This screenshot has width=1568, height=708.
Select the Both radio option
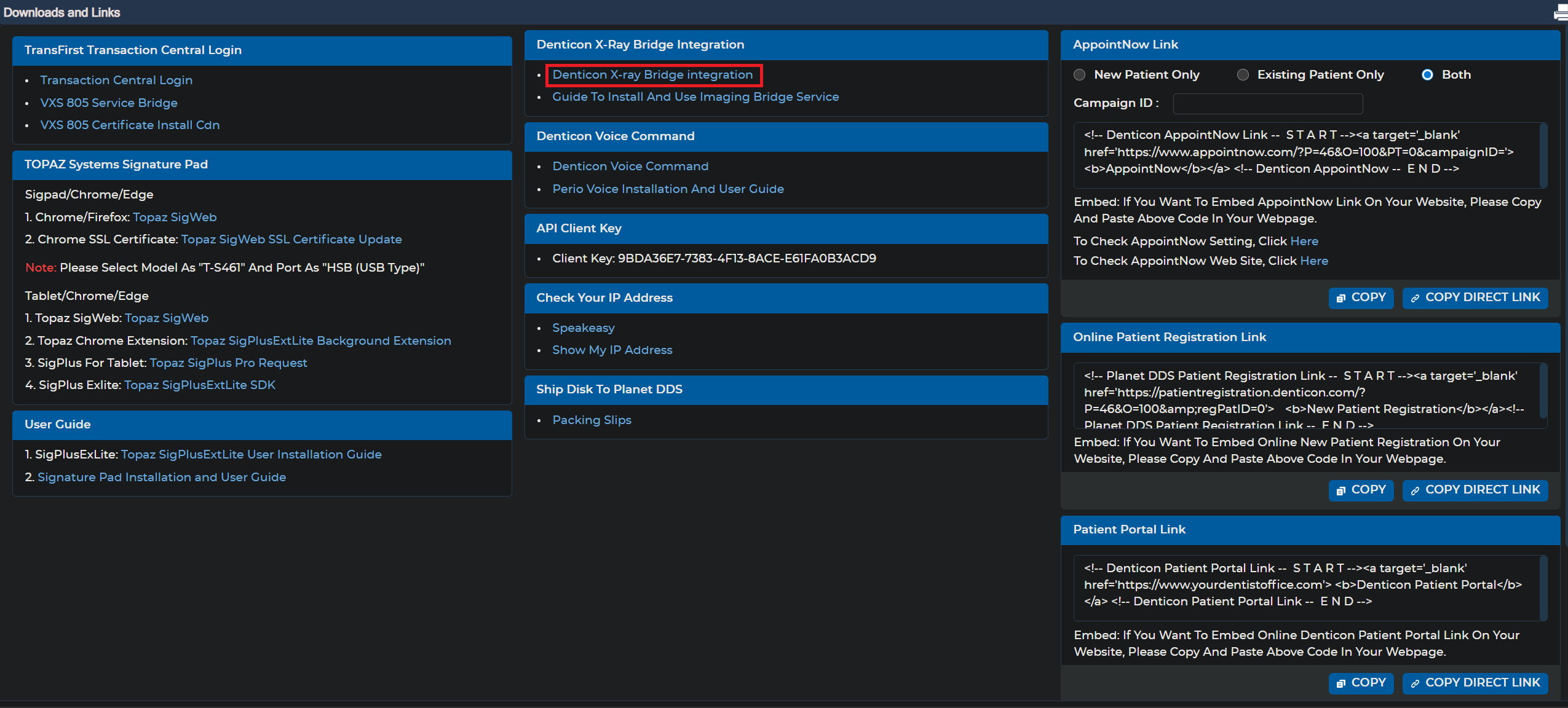pos(1427,75)
